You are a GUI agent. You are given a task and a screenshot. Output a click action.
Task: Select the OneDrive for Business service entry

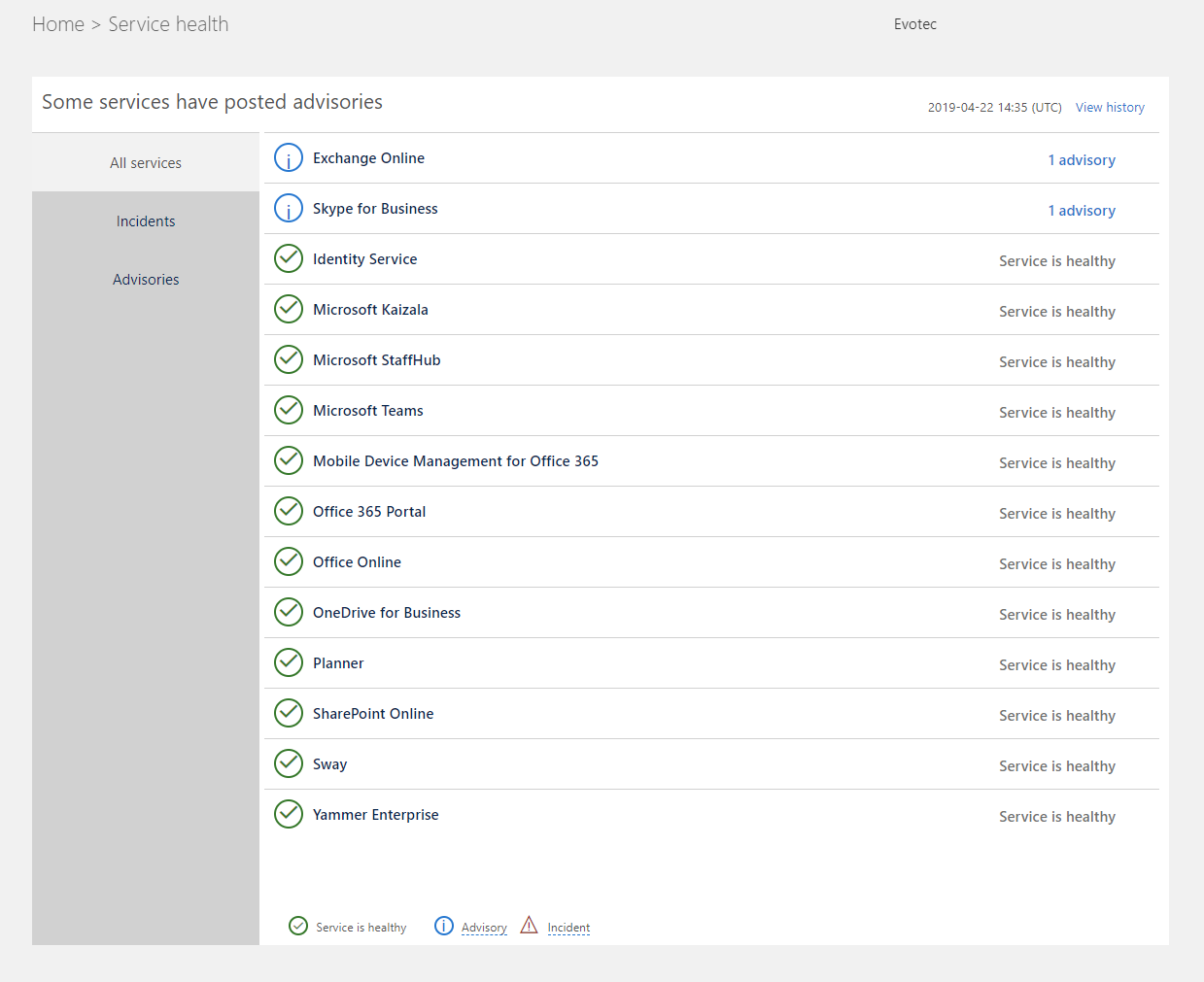click(x=386, y=612)
